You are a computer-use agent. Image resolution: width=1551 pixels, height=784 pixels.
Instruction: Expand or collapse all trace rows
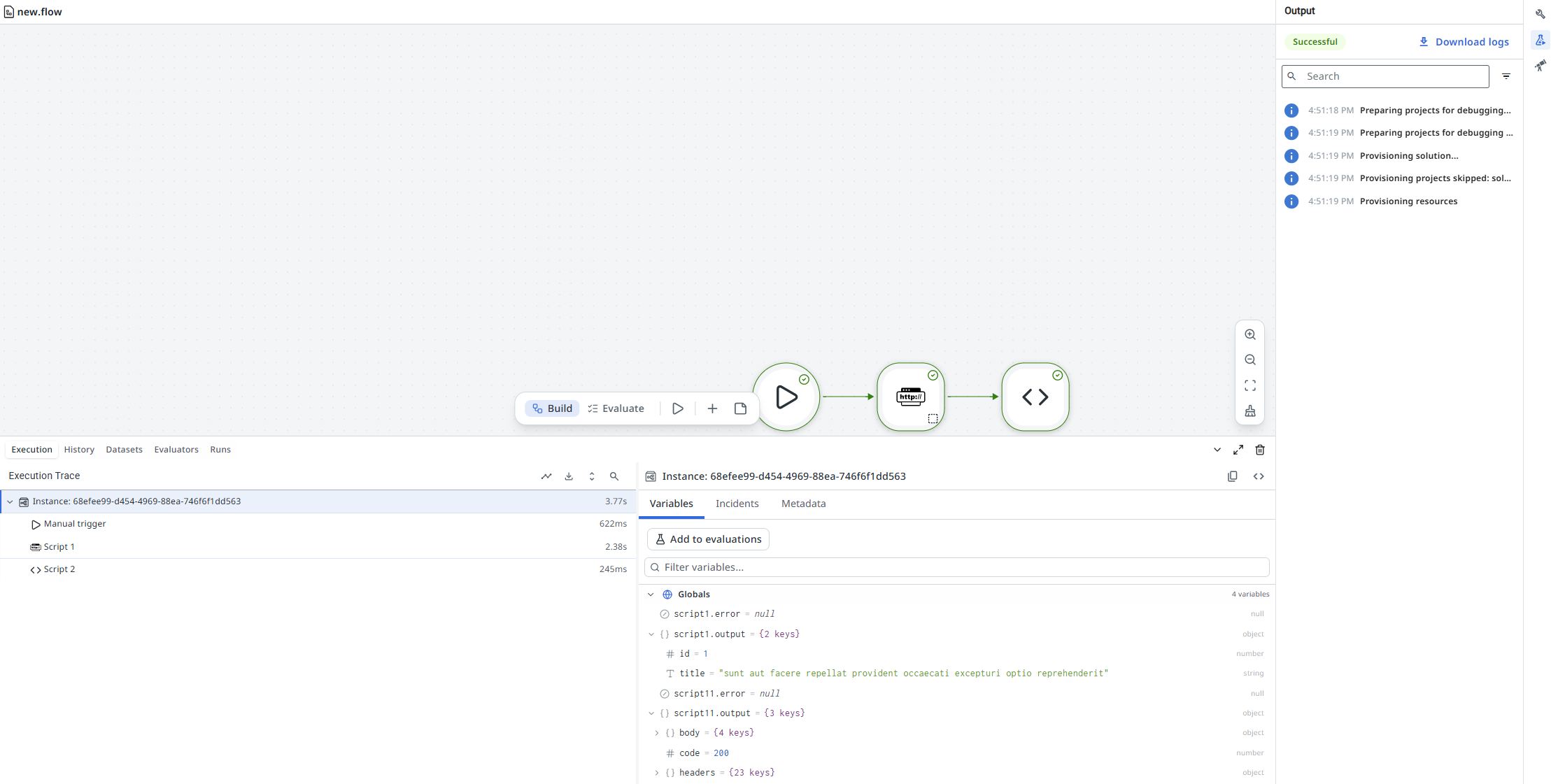tap(592, 476)
